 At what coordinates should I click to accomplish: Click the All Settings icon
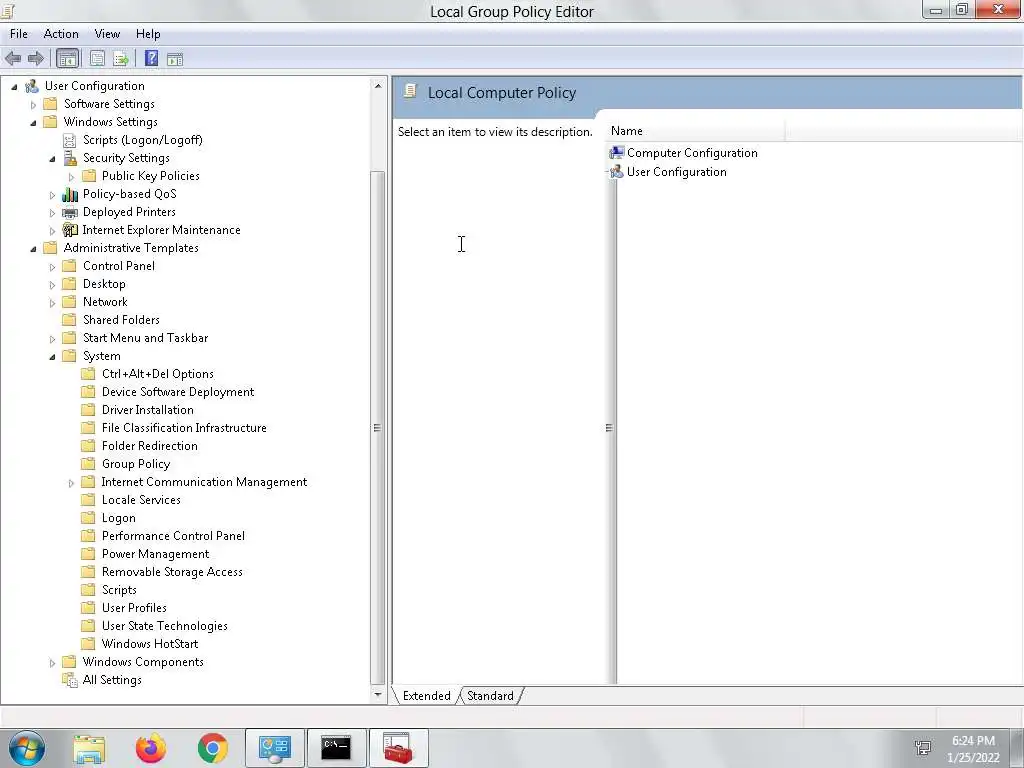point(70,680)
